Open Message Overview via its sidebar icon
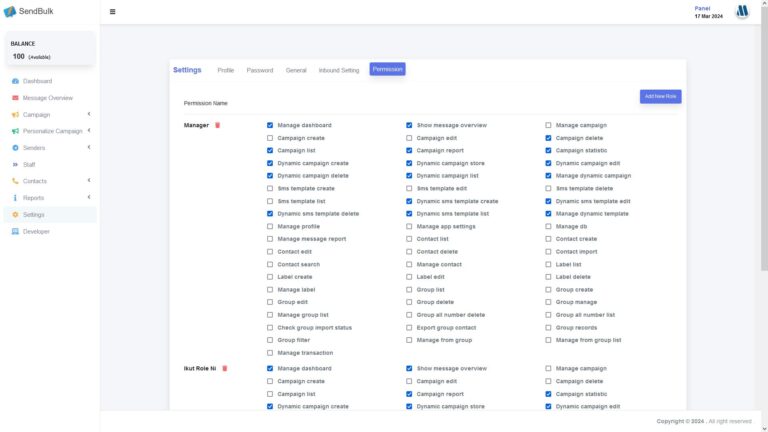 (x=15, y=98)
